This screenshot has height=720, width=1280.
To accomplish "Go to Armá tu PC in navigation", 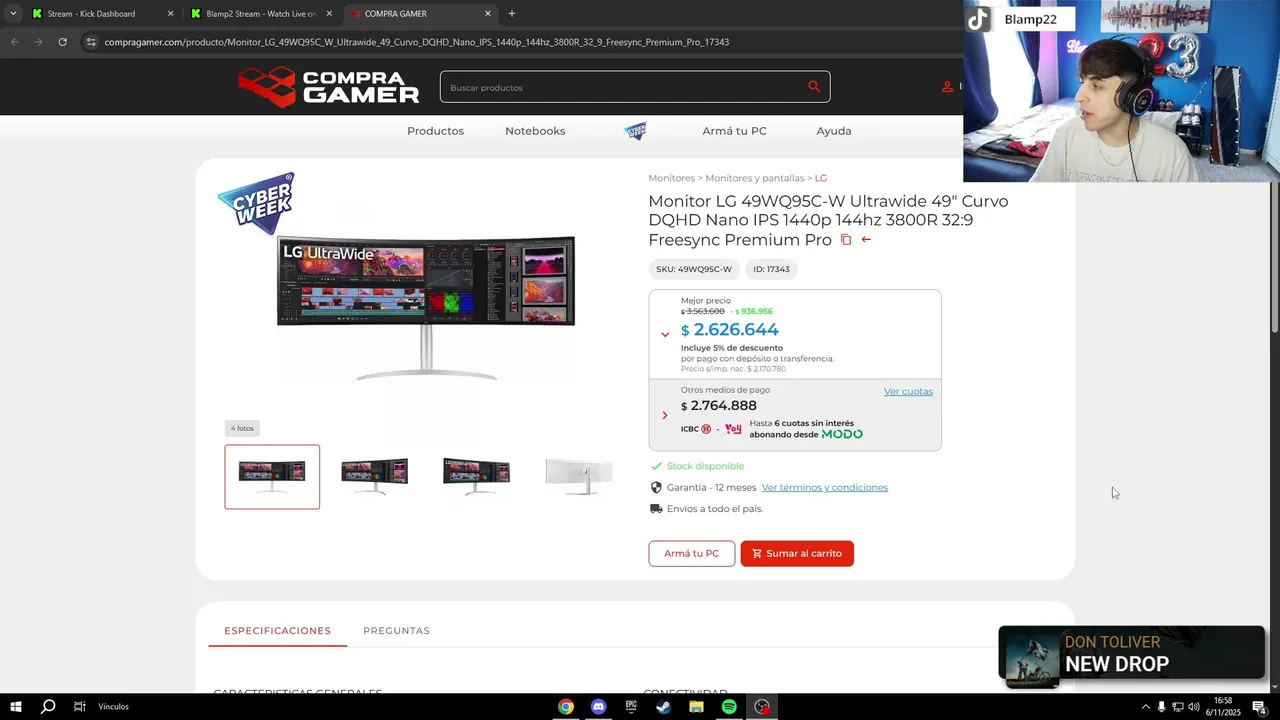I will coord(734,131).
